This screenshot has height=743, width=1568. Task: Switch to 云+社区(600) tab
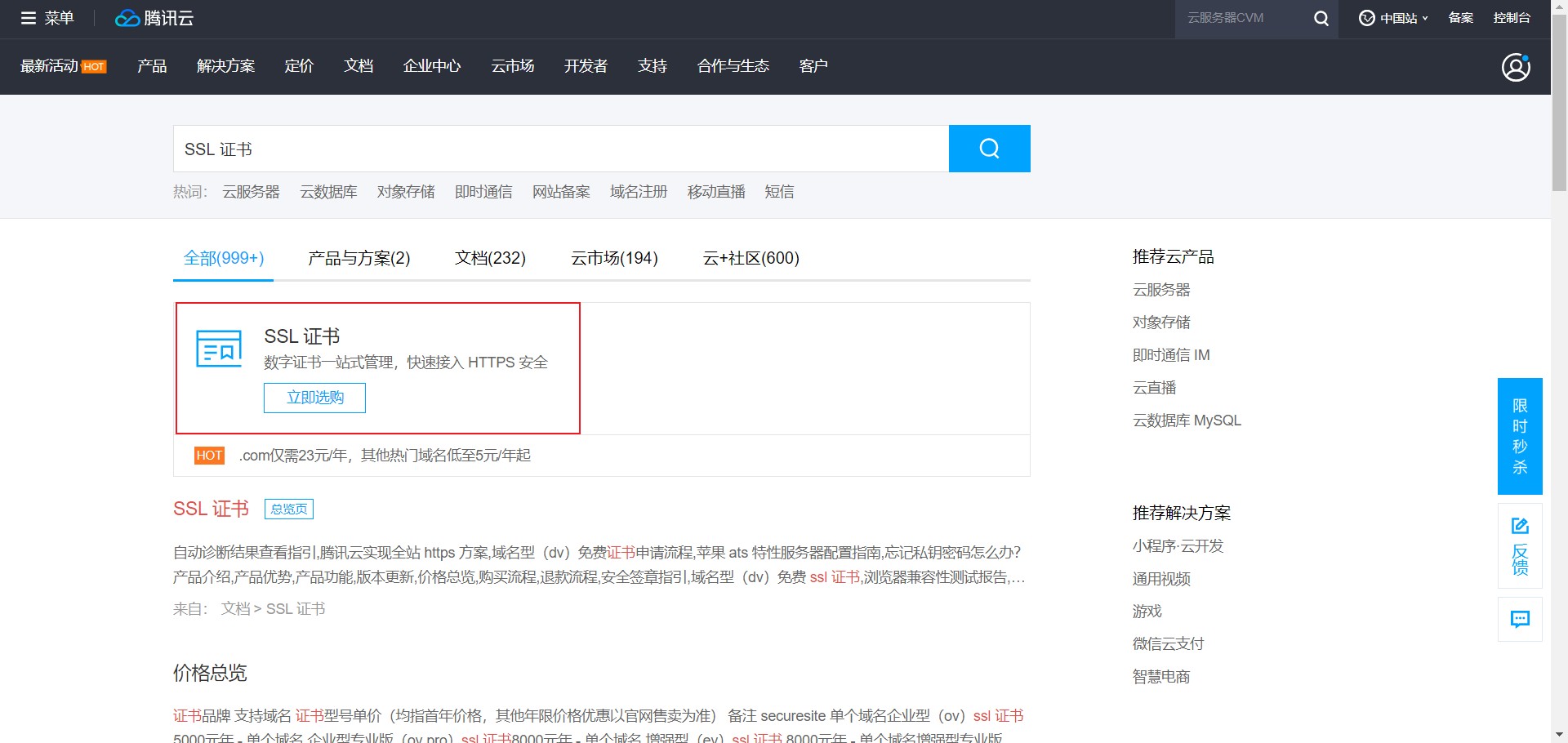pyautogui.click(x=751, y=258)
